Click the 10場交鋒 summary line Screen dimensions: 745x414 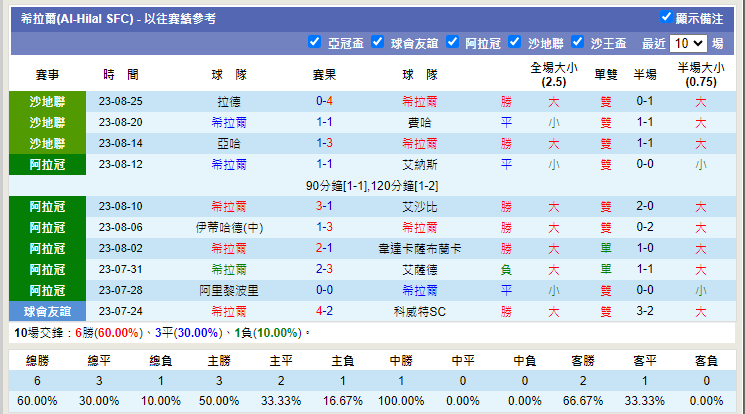coord(162,333)
